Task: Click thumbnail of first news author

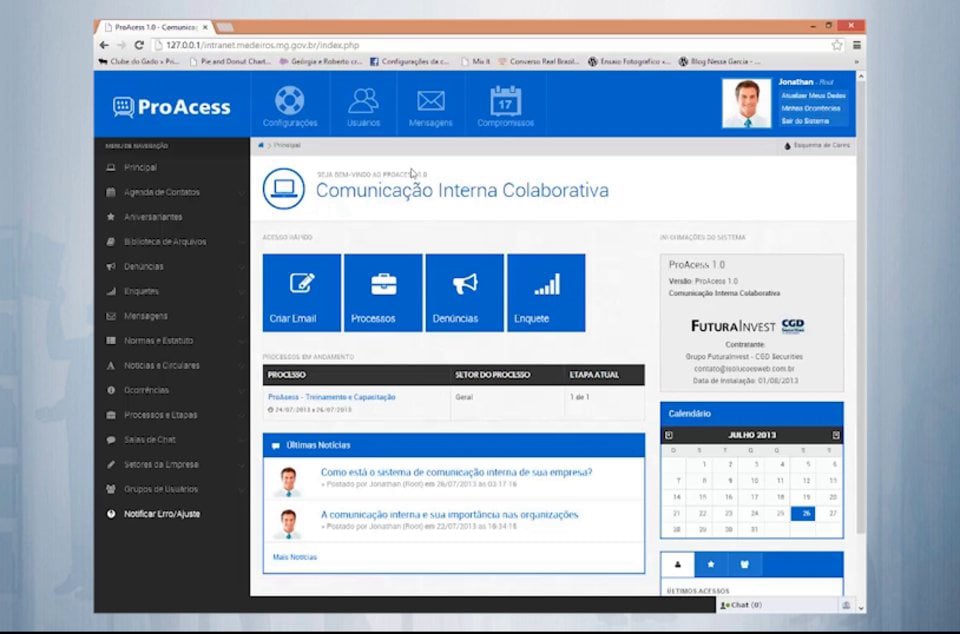Action: (288, 481)
